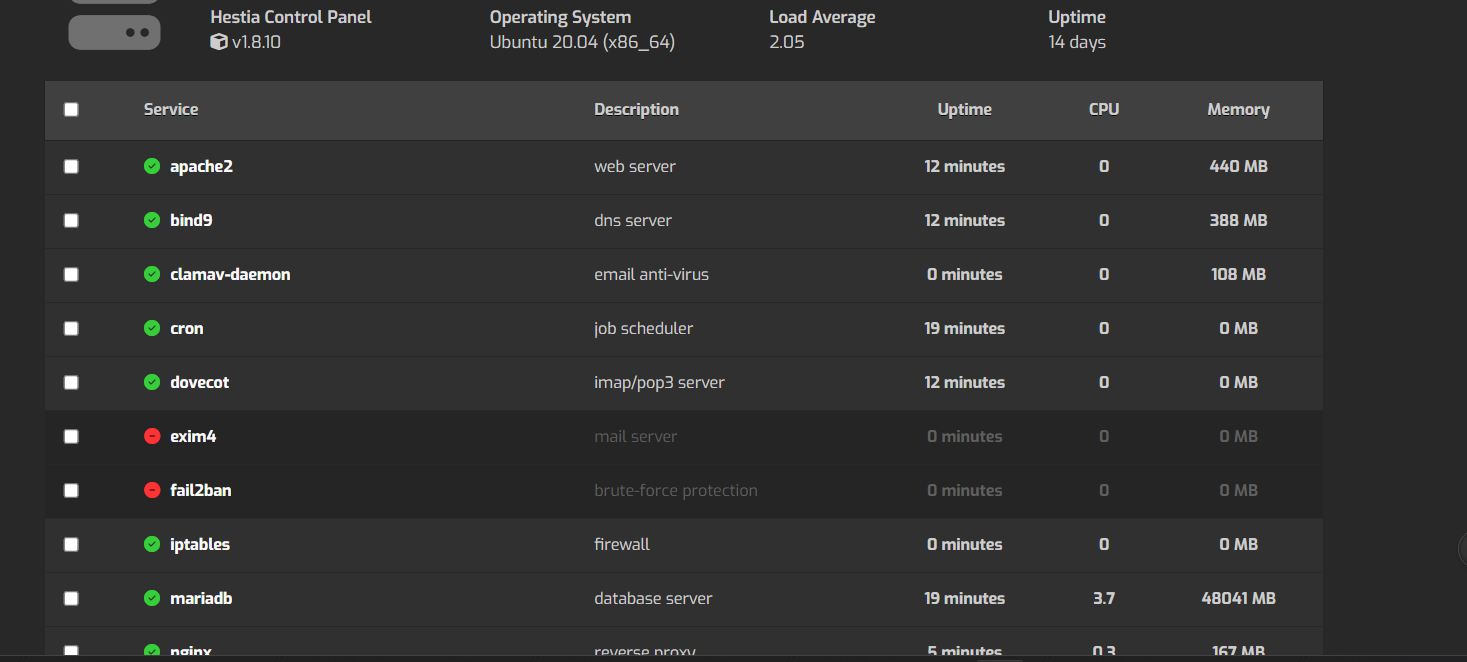Click the Hestia Control Panel title
The image size is (1467, 662).
(x=291, y=17)
